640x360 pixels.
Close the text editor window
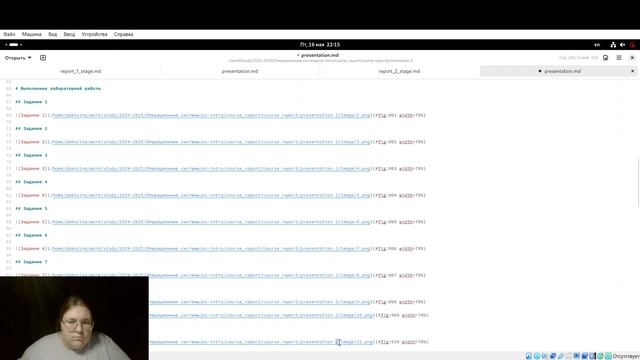pos(632,58)
